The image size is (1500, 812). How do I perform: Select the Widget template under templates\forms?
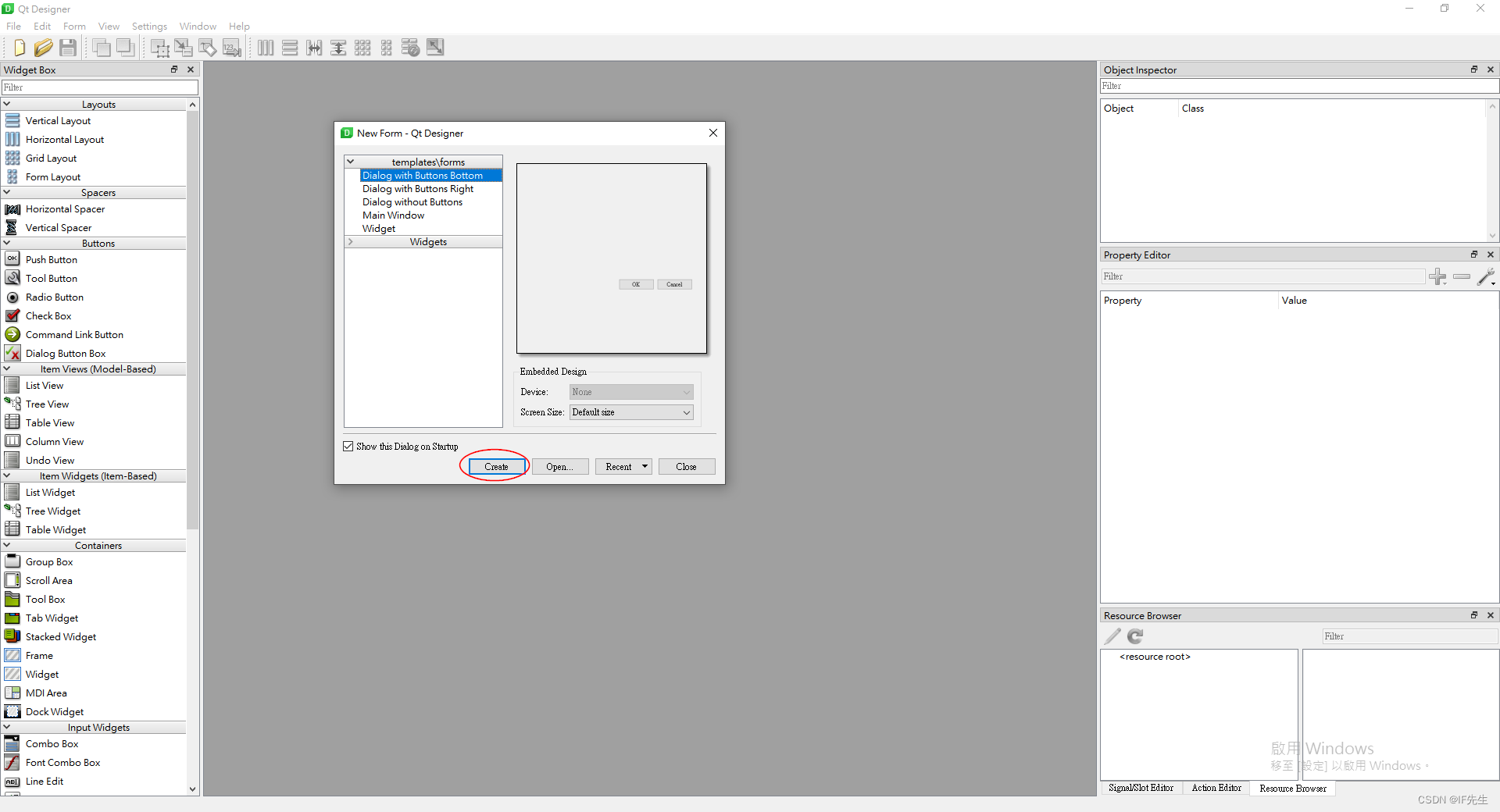pos(379,229)
